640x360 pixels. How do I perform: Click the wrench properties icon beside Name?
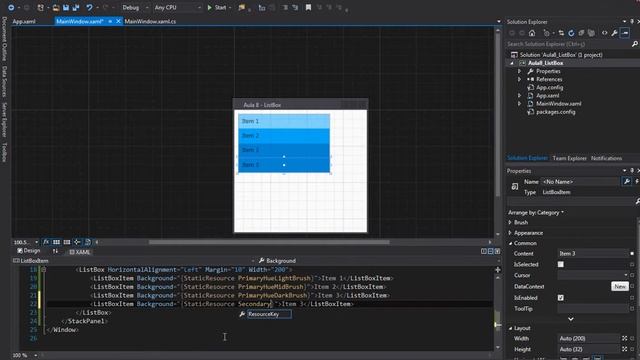pos(627,182)
